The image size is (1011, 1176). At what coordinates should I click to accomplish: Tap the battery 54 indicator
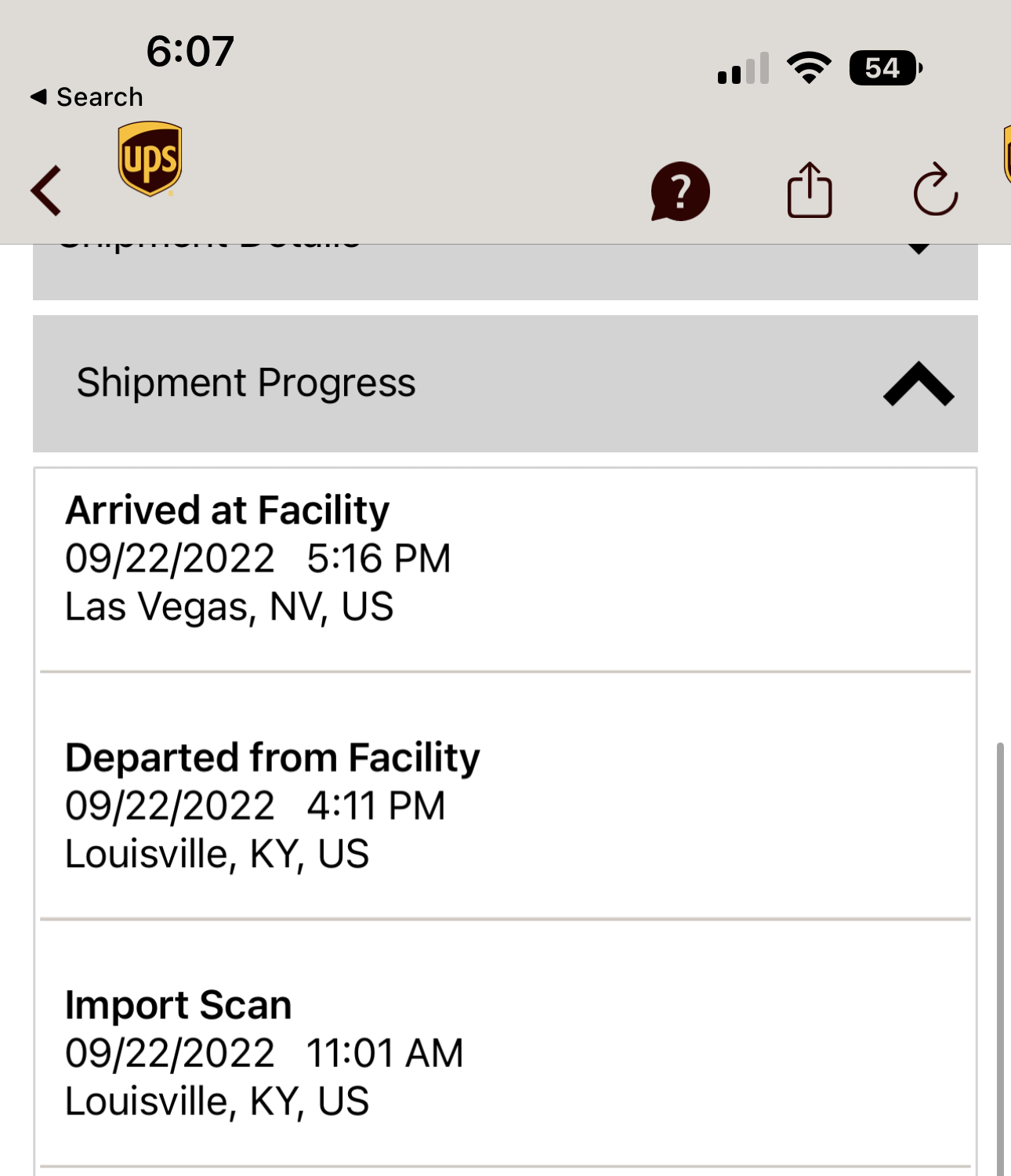886,68
